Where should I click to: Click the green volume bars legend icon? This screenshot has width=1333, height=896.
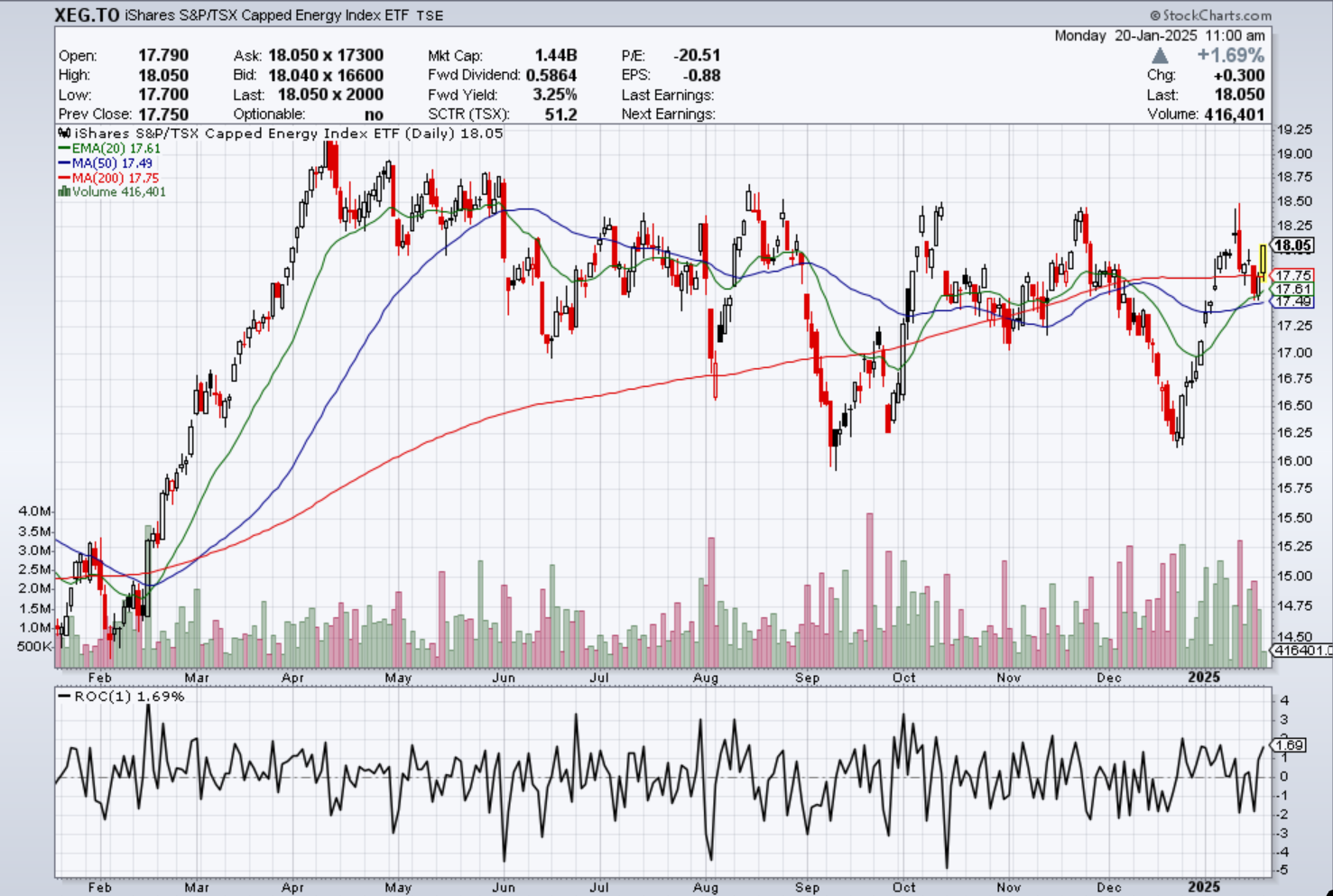click(x=64, y=192)
